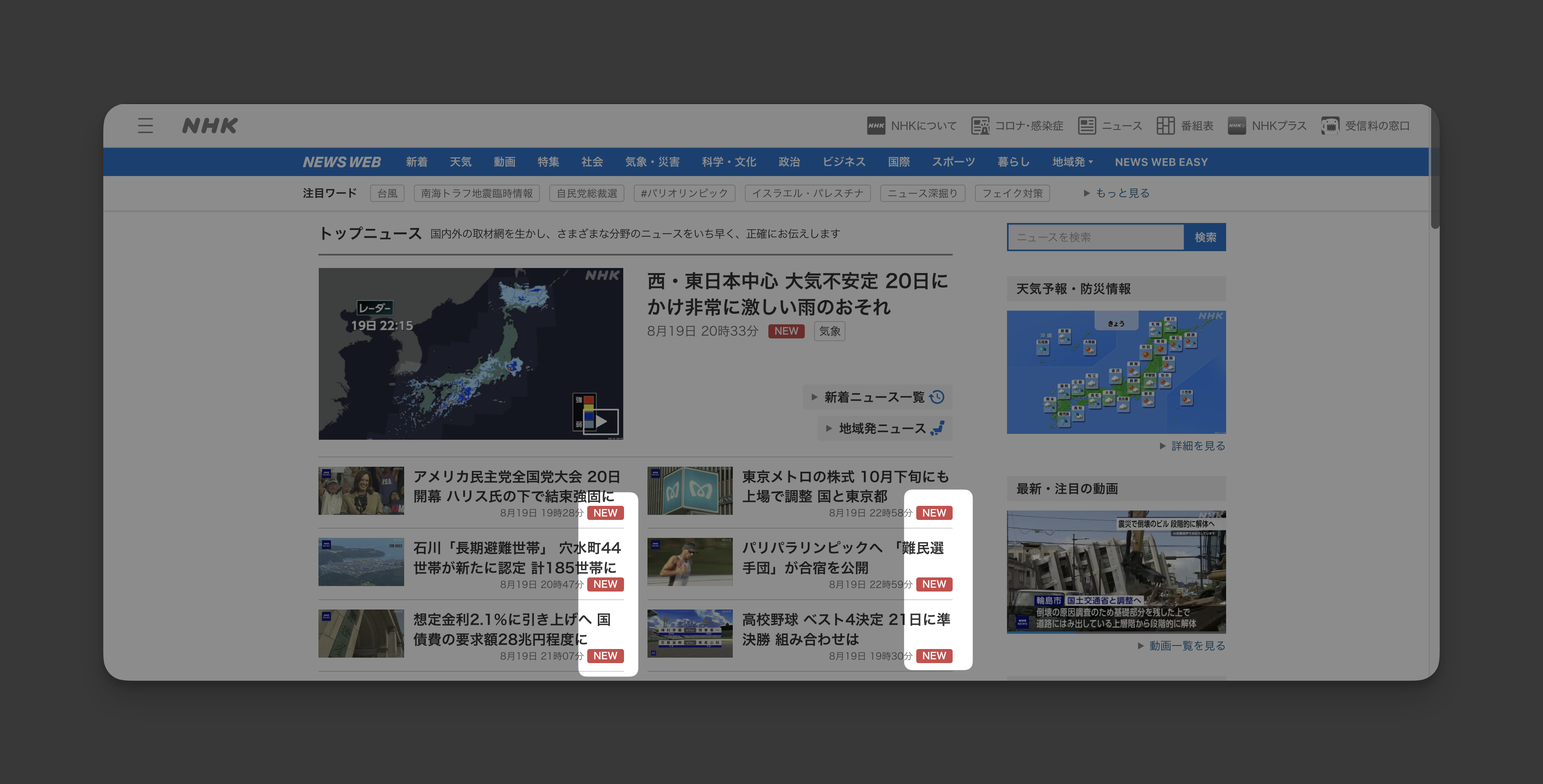The height and width of the screenshot is (784, 1543).
Task: Click 動画一覧を見る link
Action: 1181,646
